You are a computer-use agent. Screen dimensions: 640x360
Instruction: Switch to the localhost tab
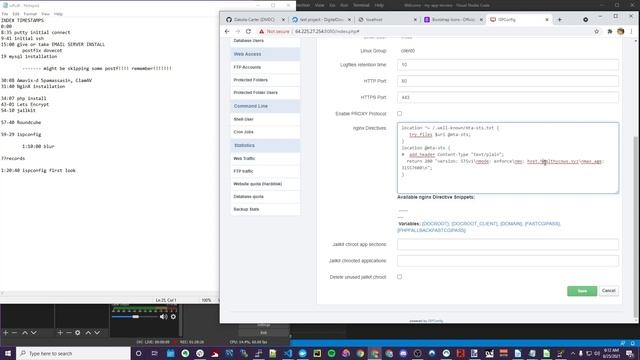[x=387, y=20]
